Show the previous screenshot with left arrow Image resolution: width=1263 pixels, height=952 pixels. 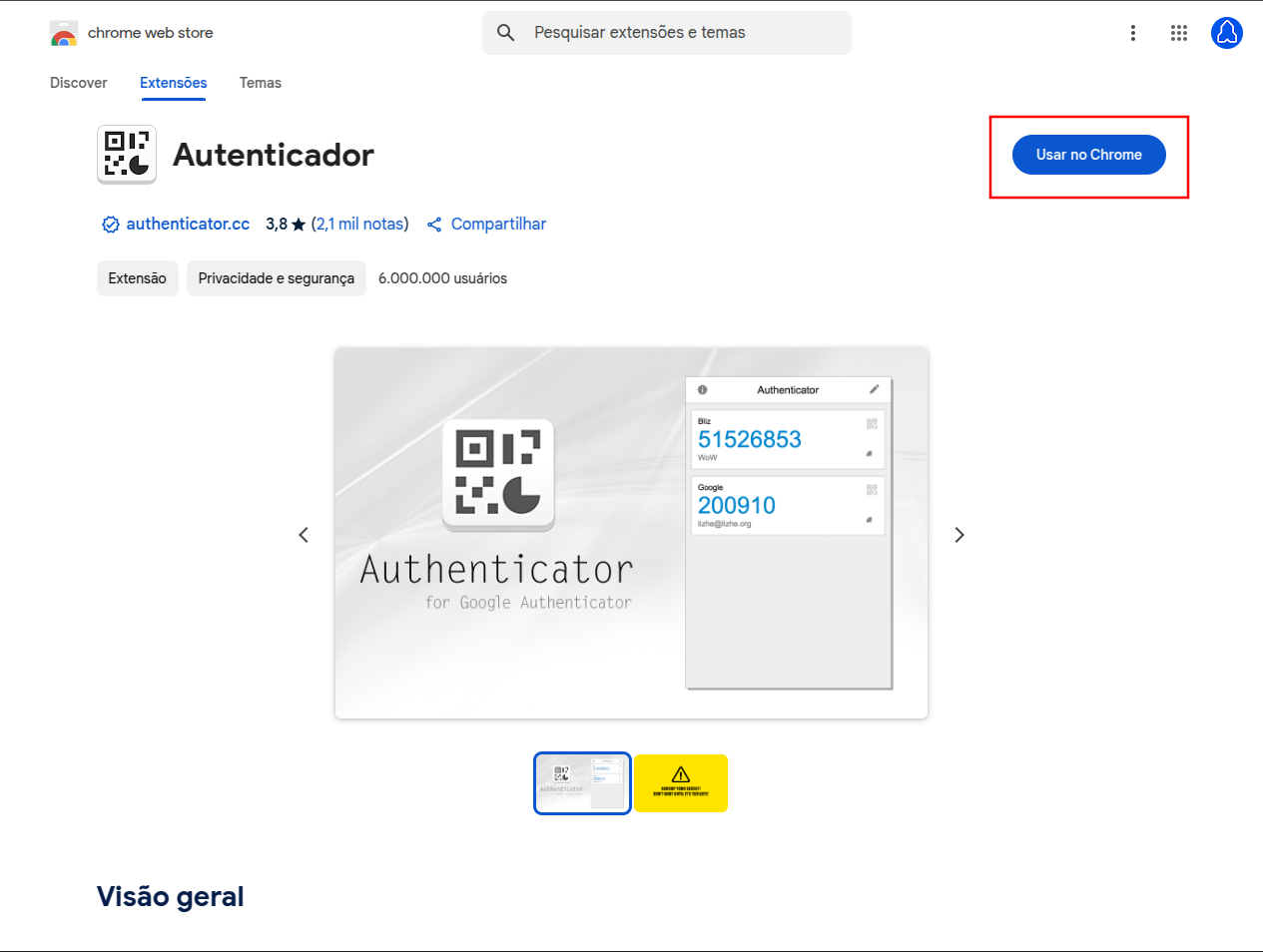304,535
